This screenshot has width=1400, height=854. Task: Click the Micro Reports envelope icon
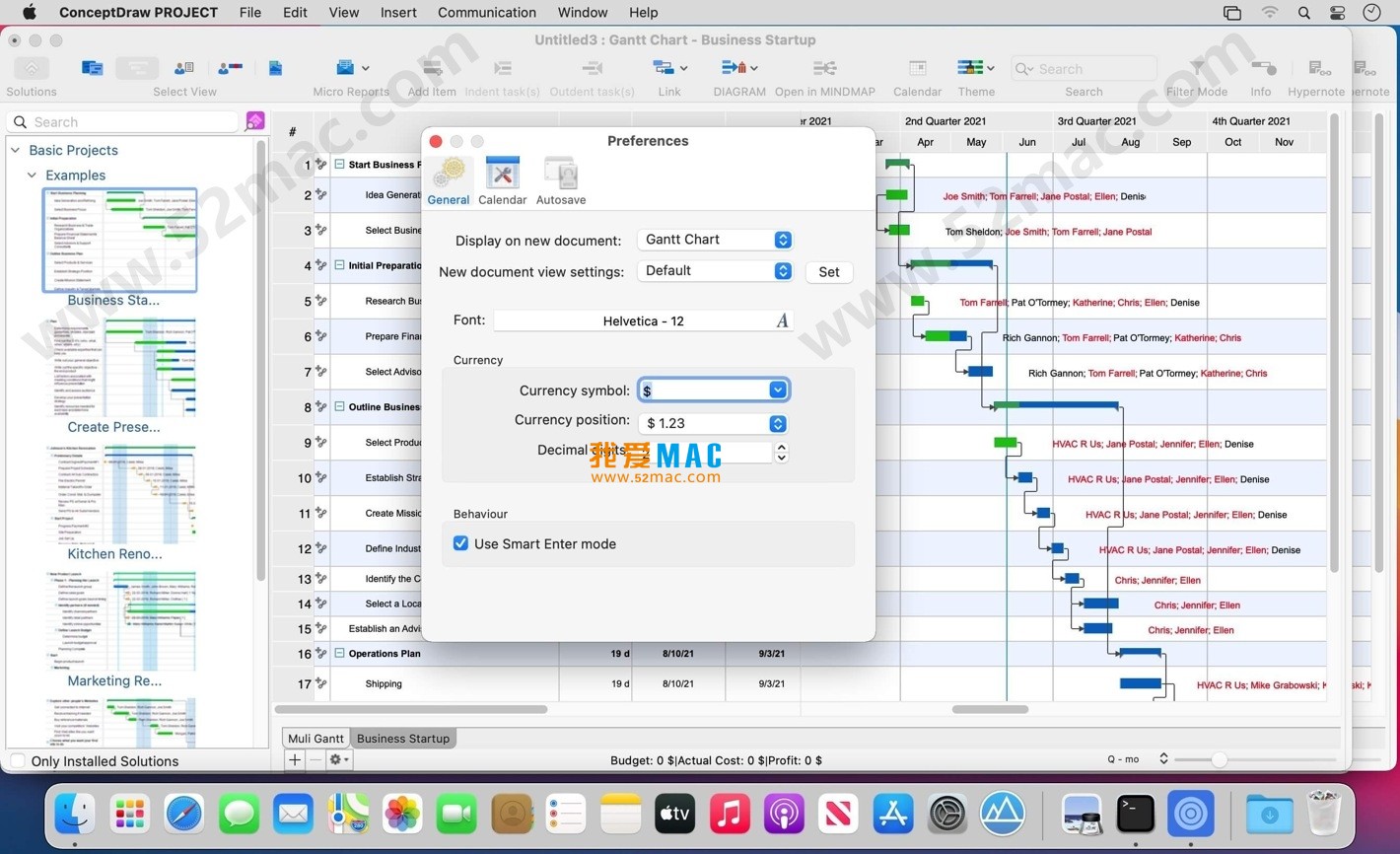(x=344, y=68)
